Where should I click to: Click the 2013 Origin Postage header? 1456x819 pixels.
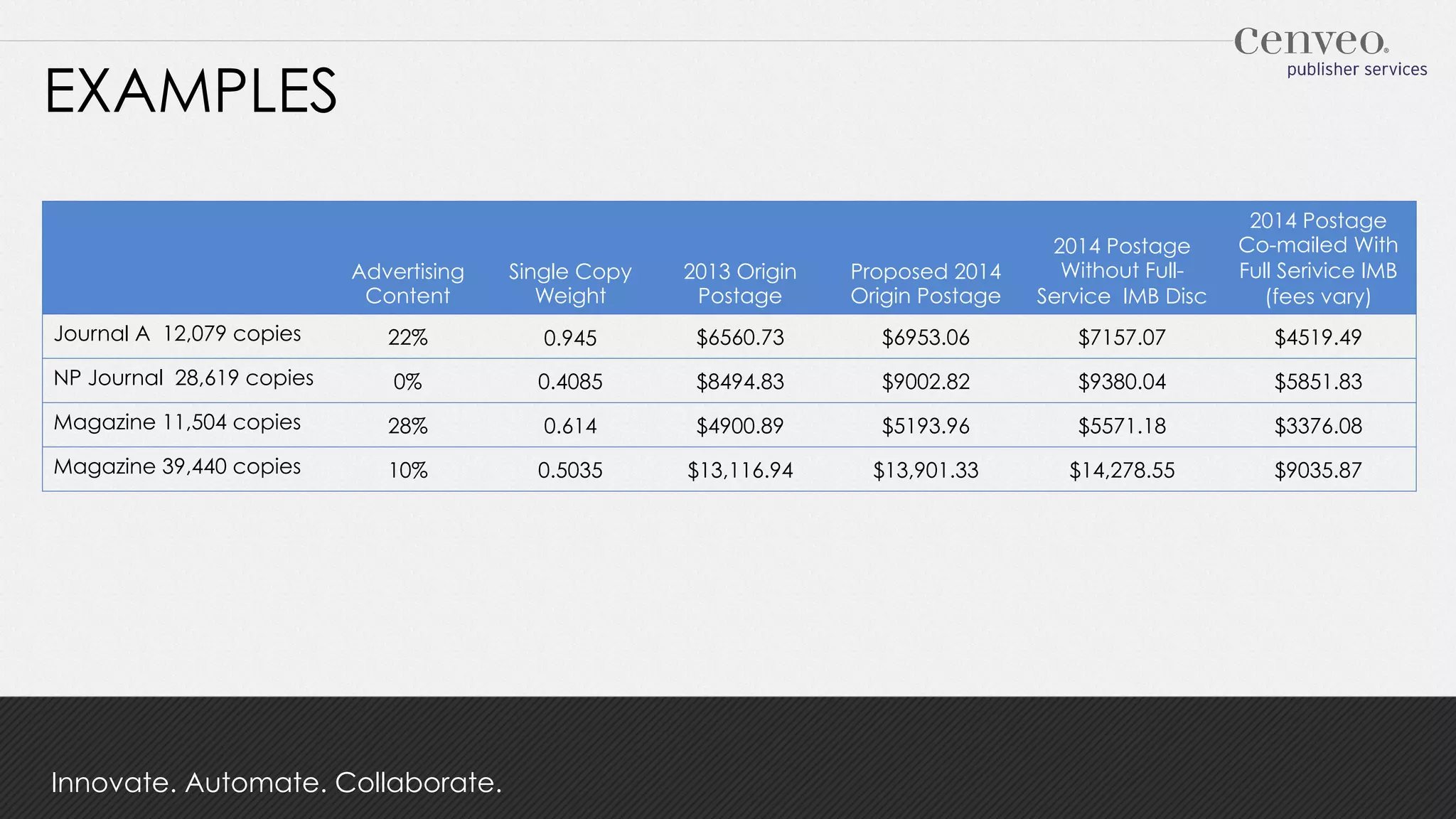click(739, 283)
